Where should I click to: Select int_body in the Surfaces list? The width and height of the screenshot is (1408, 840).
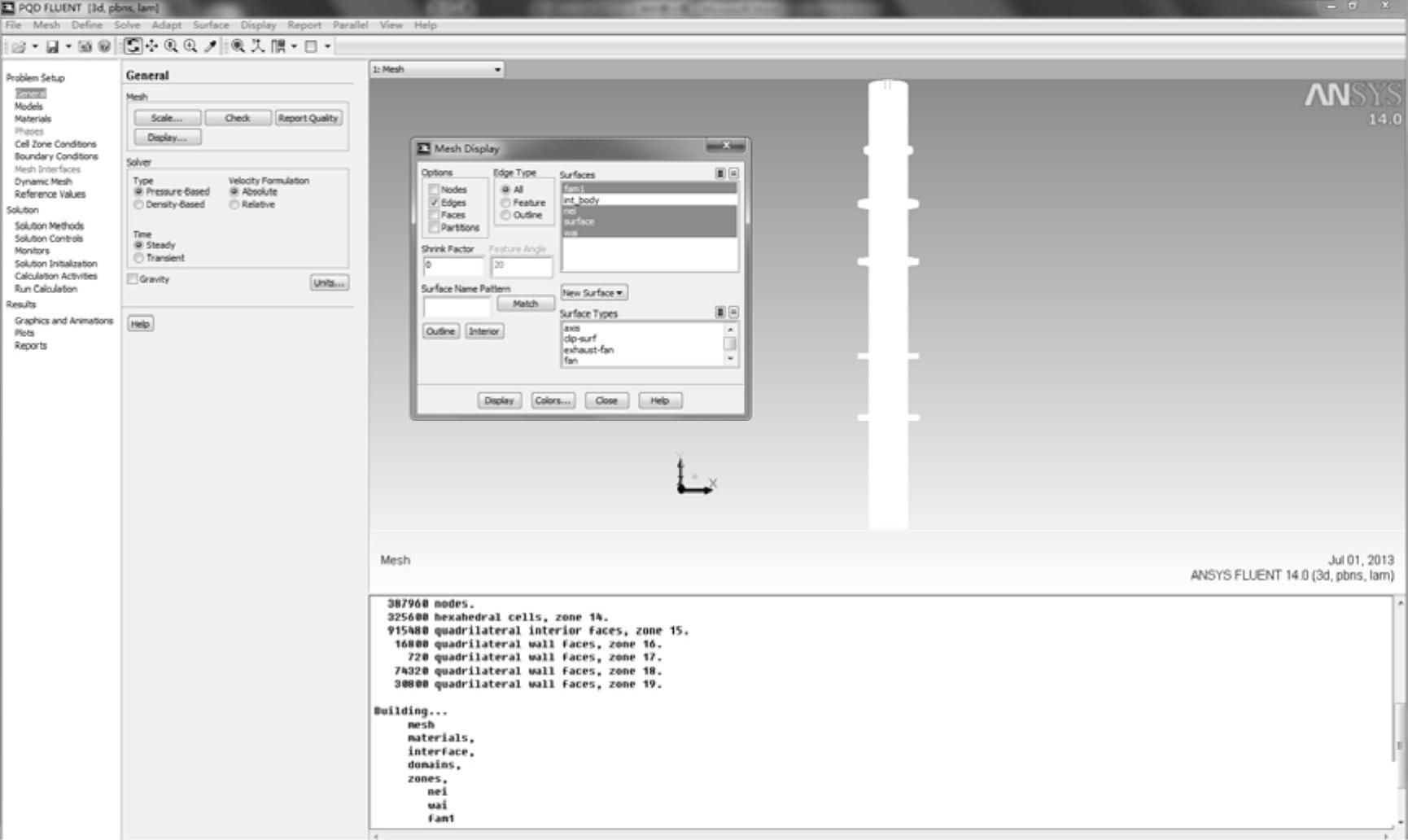click(649, 200)
